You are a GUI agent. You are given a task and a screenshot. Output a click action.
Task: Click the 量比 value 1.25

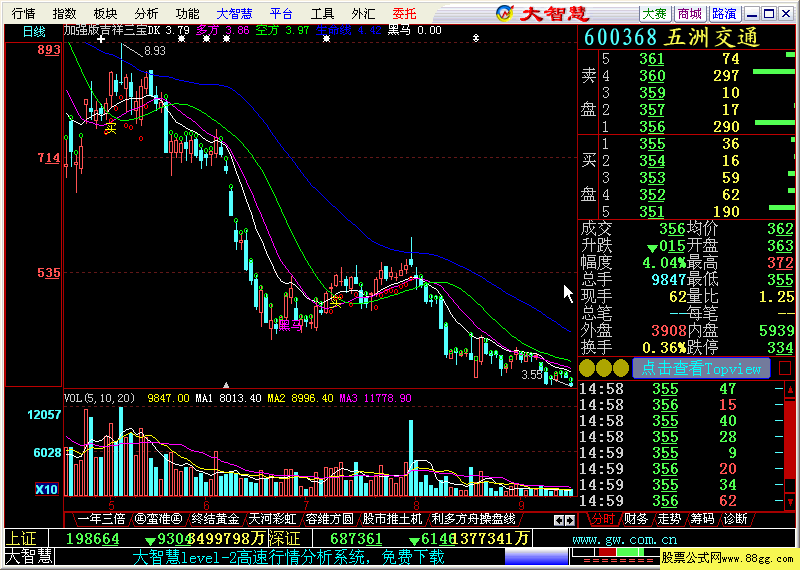point(777,296)
